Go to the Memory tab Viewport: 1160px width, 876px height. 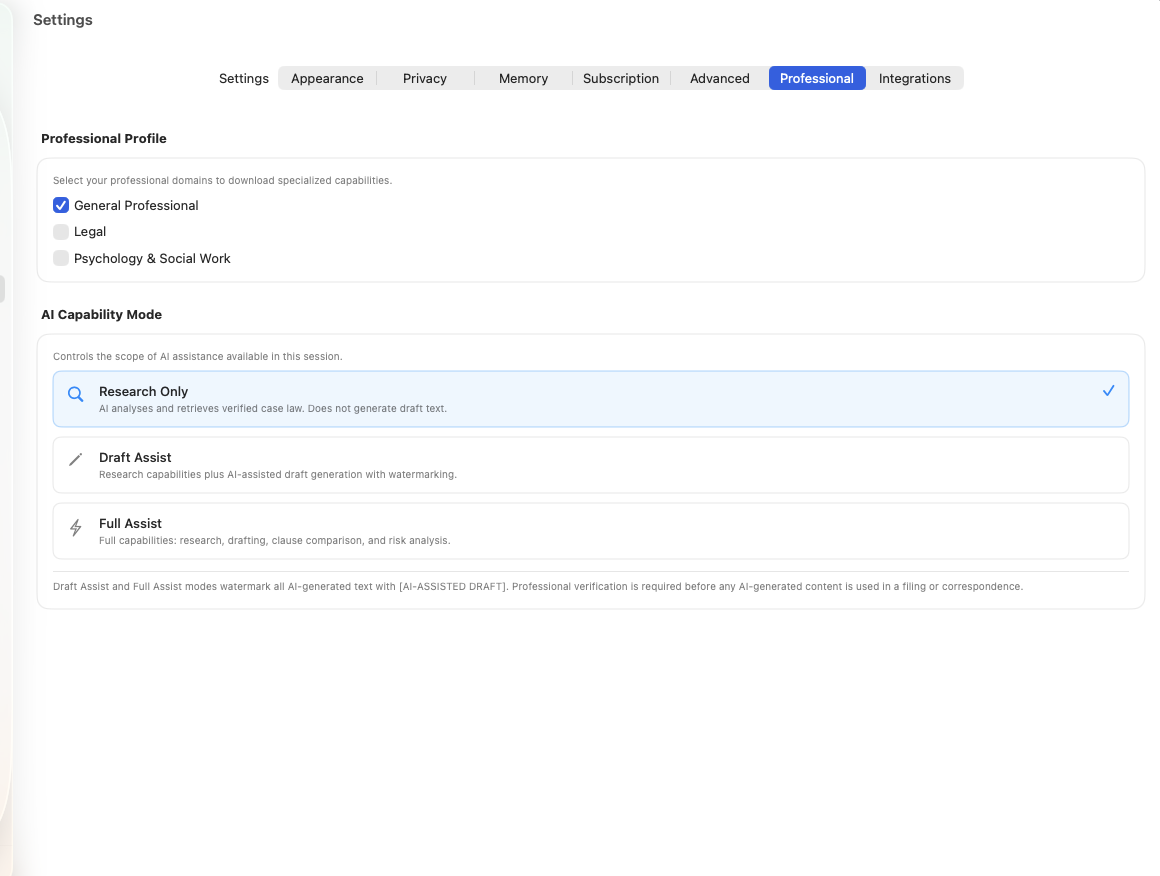tap(522, 78)
